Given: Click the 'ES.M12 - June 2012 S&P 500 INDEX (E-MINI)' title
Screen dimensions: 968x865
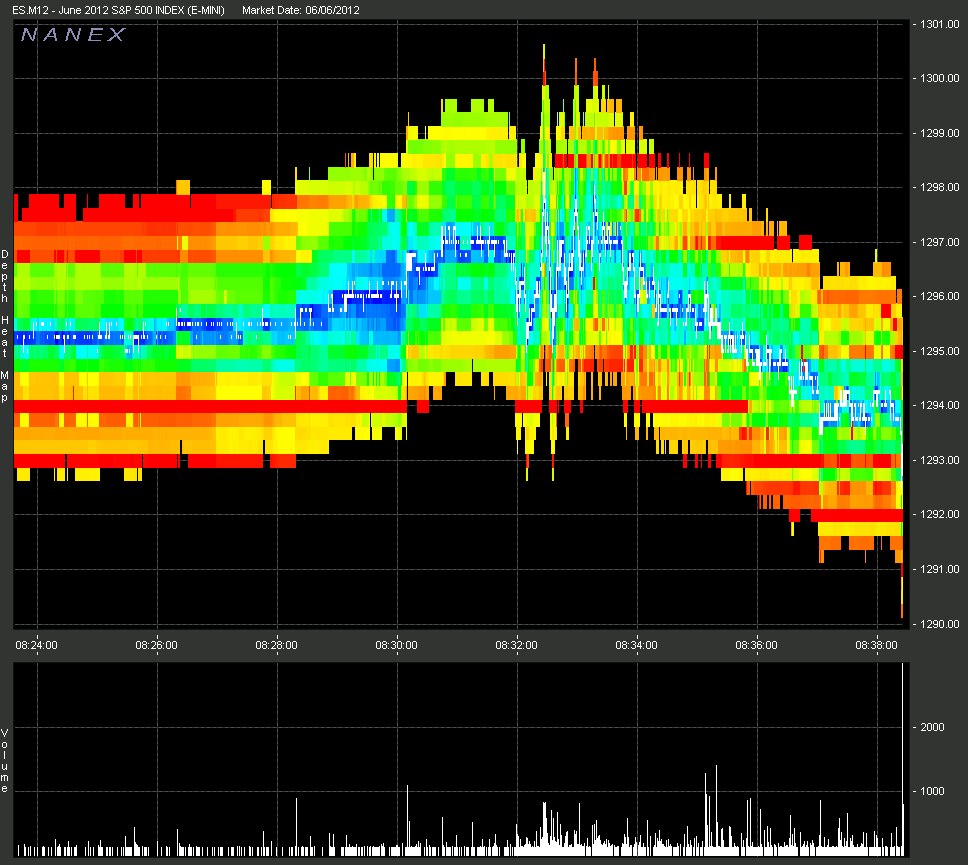Looking at the screenshot, I should pyautogui.click(x=119, y=10).
